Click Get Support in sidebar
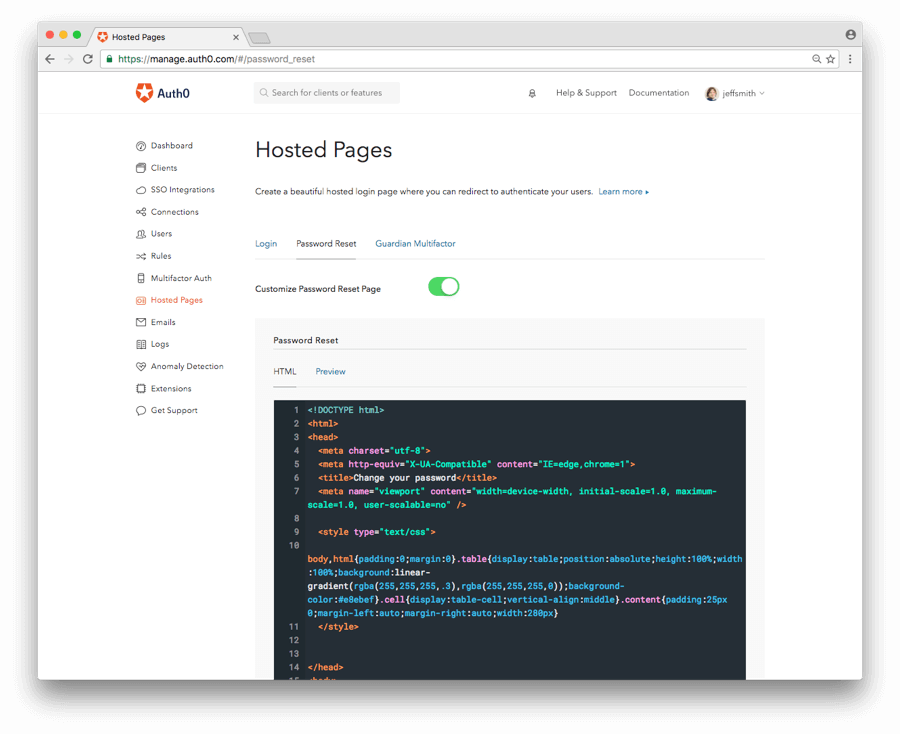This screenshot has height=734, width=900. [x=174, y=410]
